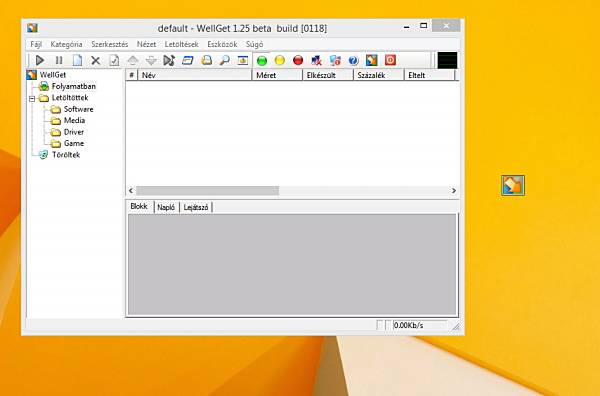Select the green speed circle
The width and height of the screenshot is (600, 396).
[x=262, y=60]
